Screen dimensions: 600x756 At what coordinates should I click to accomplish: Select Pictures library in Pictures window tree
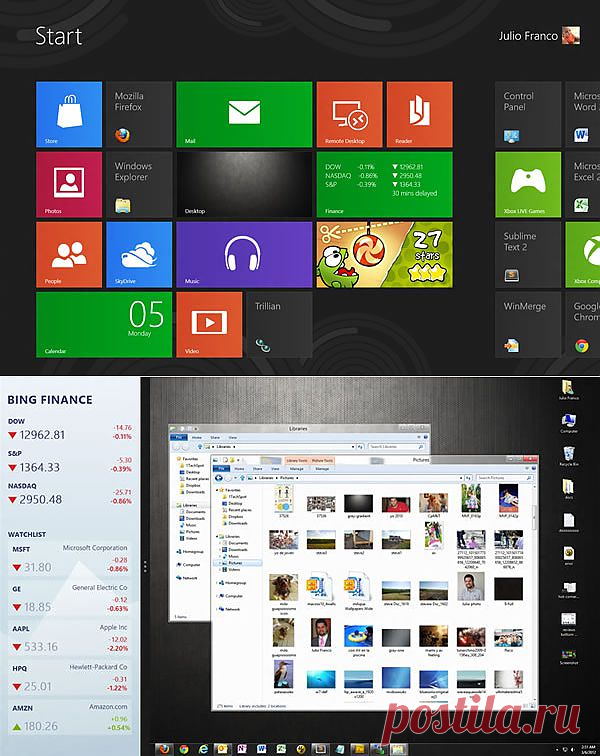tap(235, 563)
